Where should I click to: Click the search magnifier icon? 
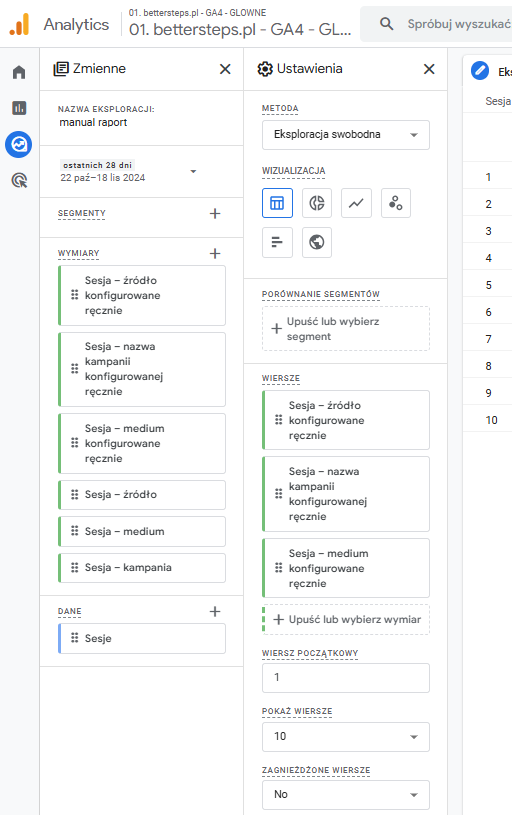coord(386,23)
